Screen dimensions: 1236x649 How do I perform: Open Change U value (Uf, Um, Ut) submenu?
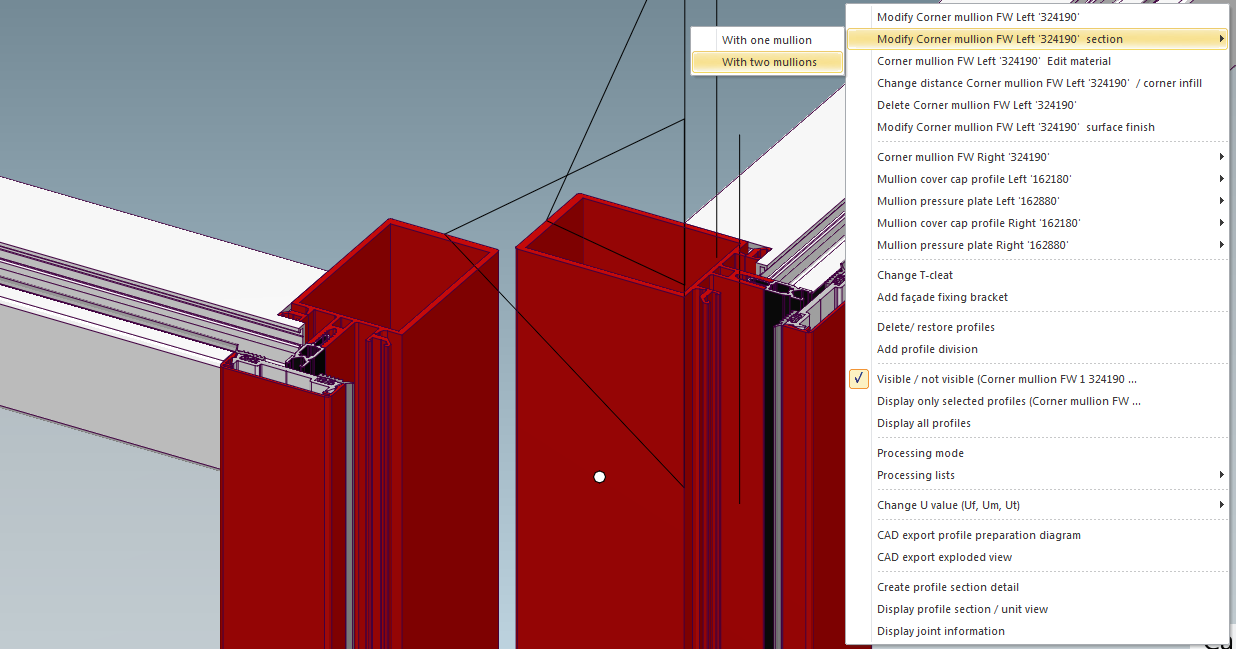click(x=948, y=505)
